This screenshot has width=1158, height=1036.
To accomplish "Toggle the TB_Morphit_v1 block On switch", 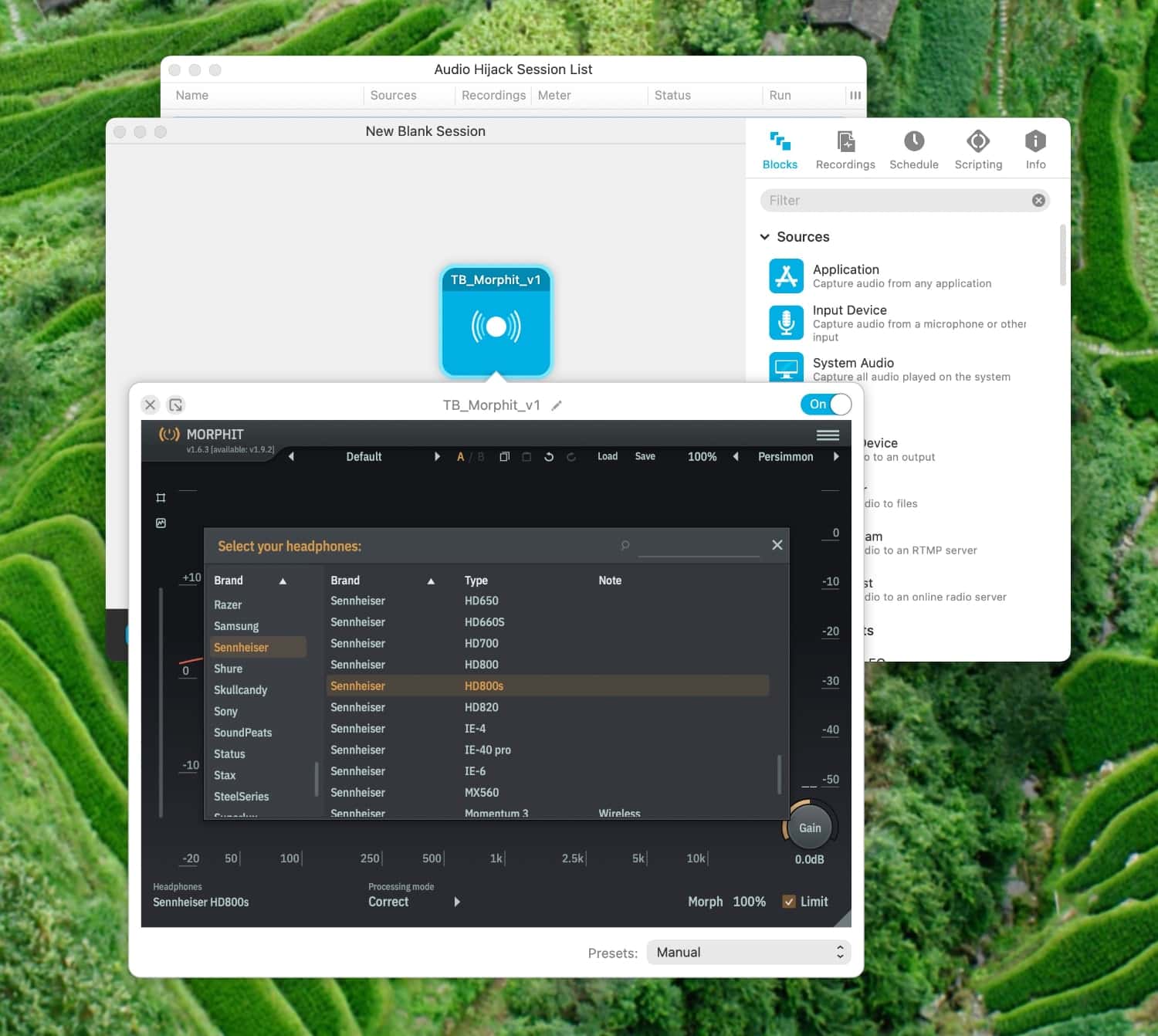I will [826, 404].
